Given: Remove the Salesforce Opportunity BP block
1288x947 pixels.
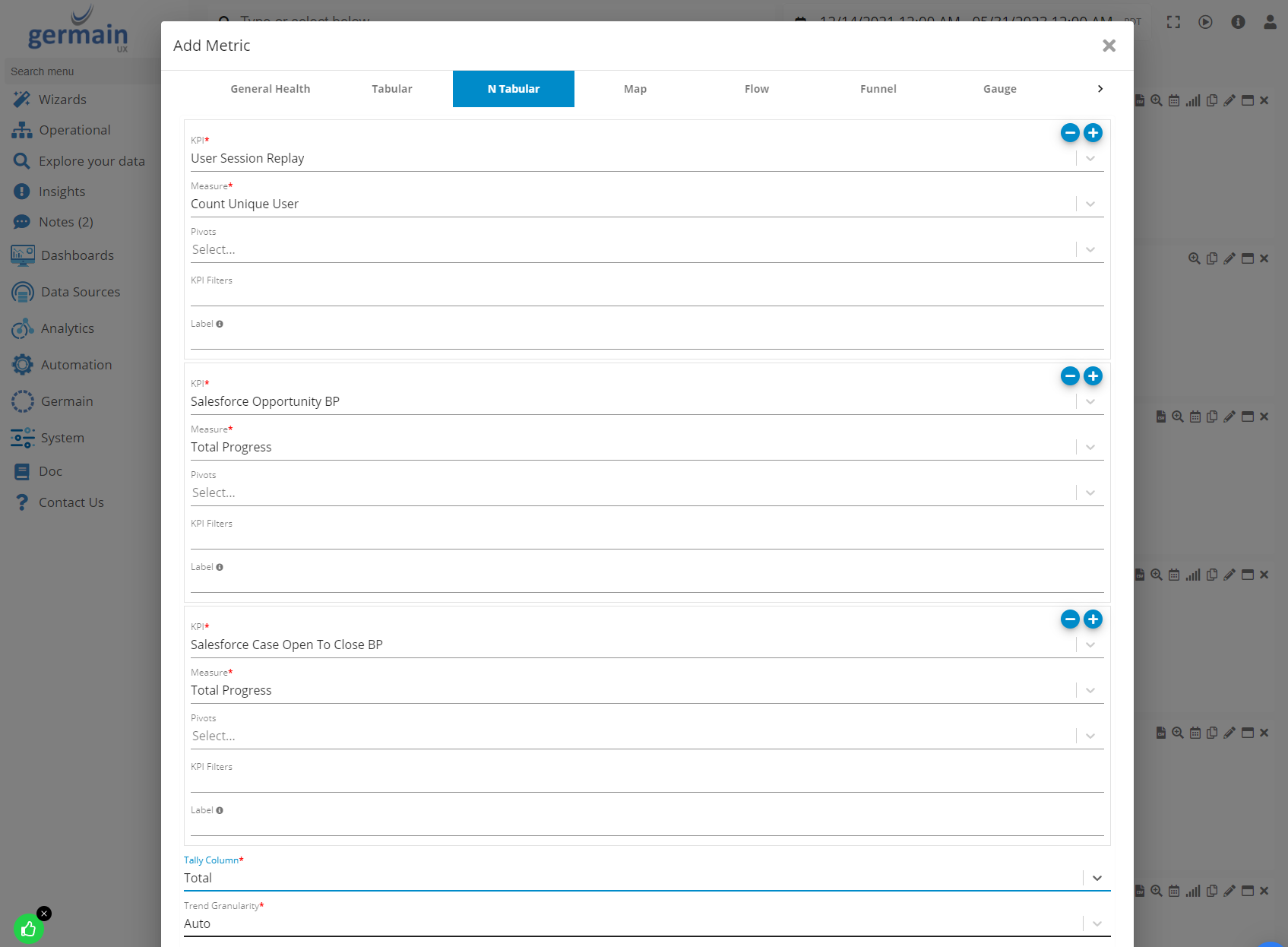Looking at the screenshot, I should (x=1070, y=376).
